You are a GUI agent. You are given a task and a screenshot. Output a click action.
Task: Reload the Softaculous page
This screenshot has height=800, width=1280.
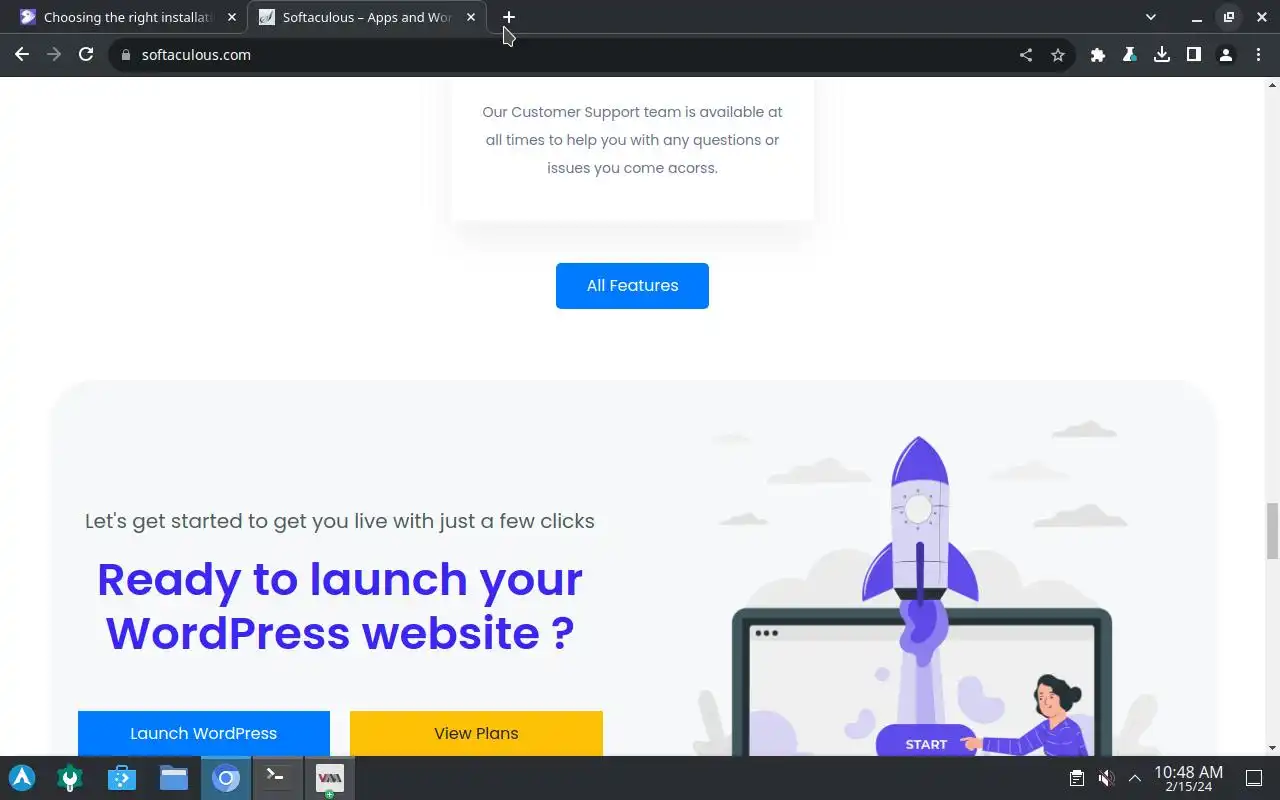coord(86,55)
